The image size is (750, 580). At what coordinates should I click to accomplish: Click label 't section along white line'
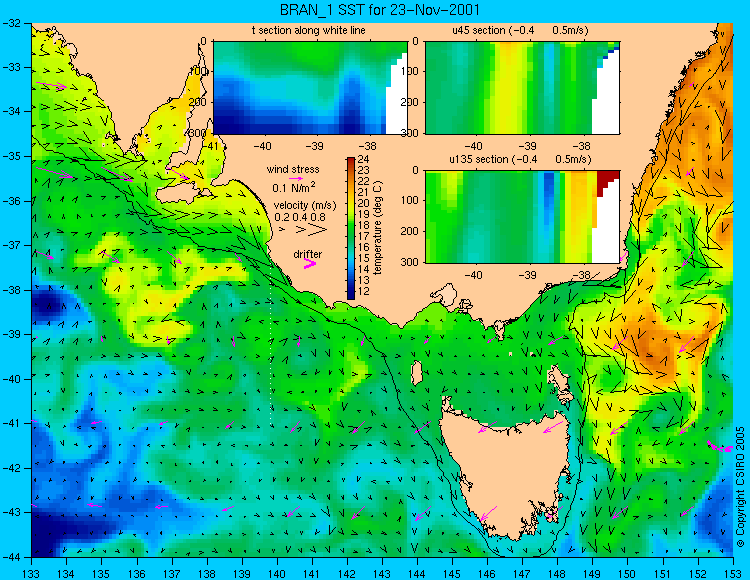click(x=309, y=30)
